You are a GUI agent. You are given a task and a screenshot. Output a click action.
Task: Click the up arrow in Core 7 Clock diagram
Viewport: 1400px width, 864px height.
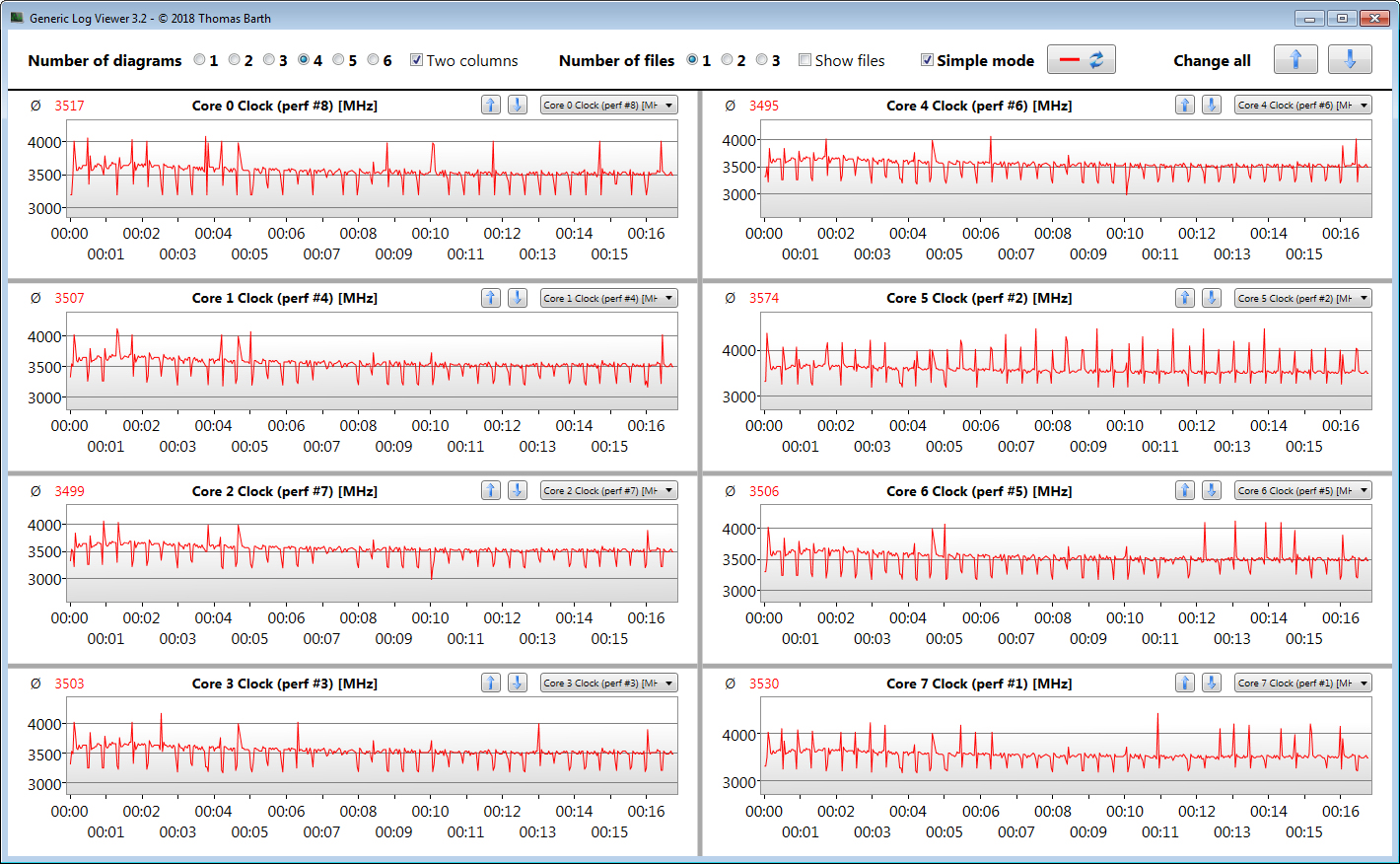click(1185, 683)
